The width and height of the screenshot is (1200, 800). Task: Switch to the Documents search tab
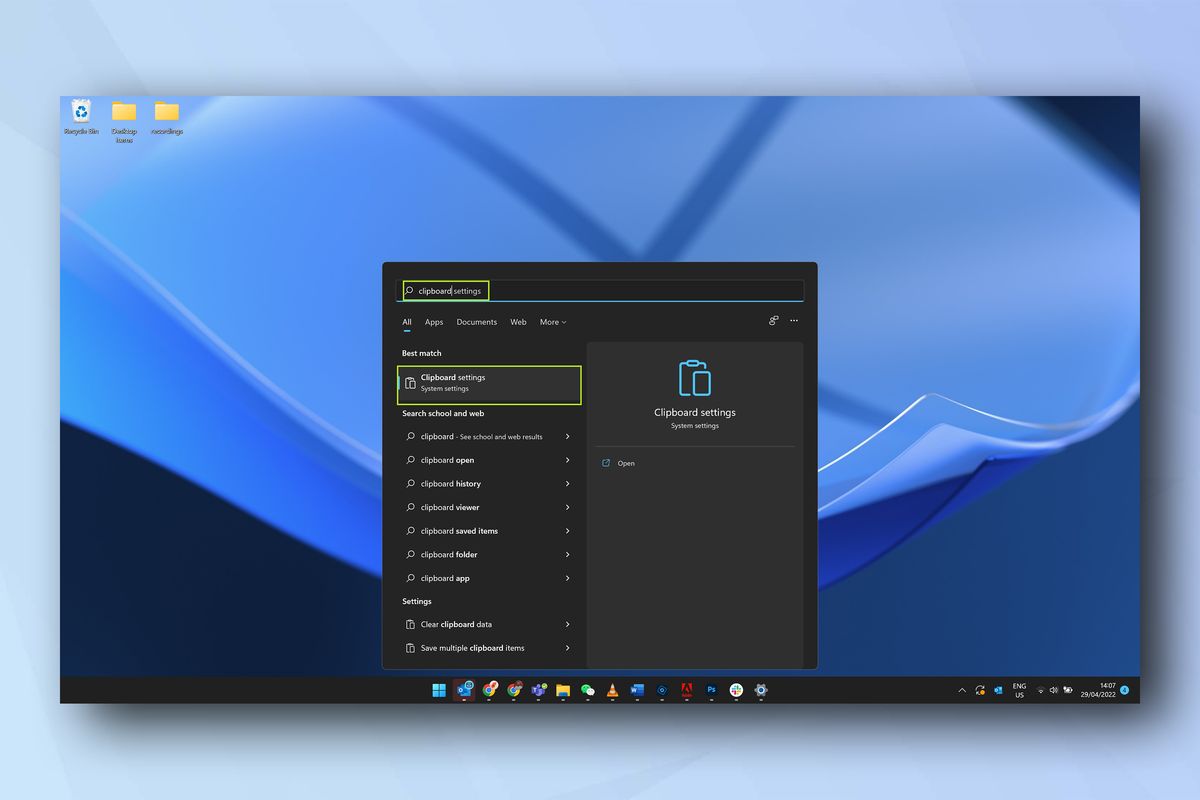click(477, 321)
